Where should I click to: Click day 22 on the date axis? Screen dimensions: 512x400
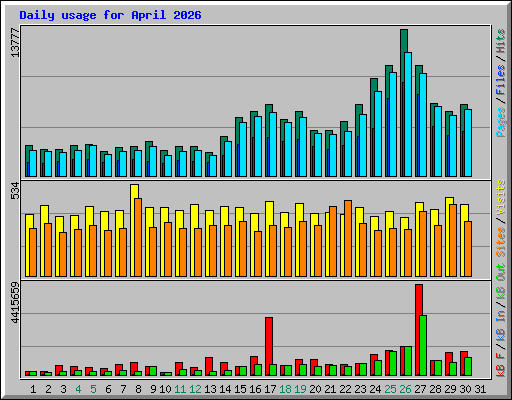(x=345, y=389)
